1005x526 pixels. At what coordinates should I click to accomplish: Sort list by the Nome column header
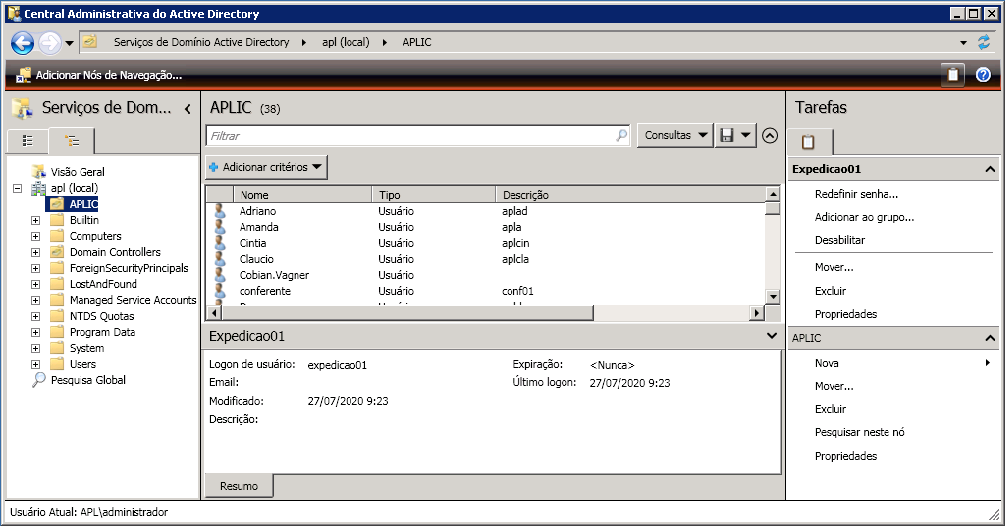pyautogui.click(x=302, y=195)
